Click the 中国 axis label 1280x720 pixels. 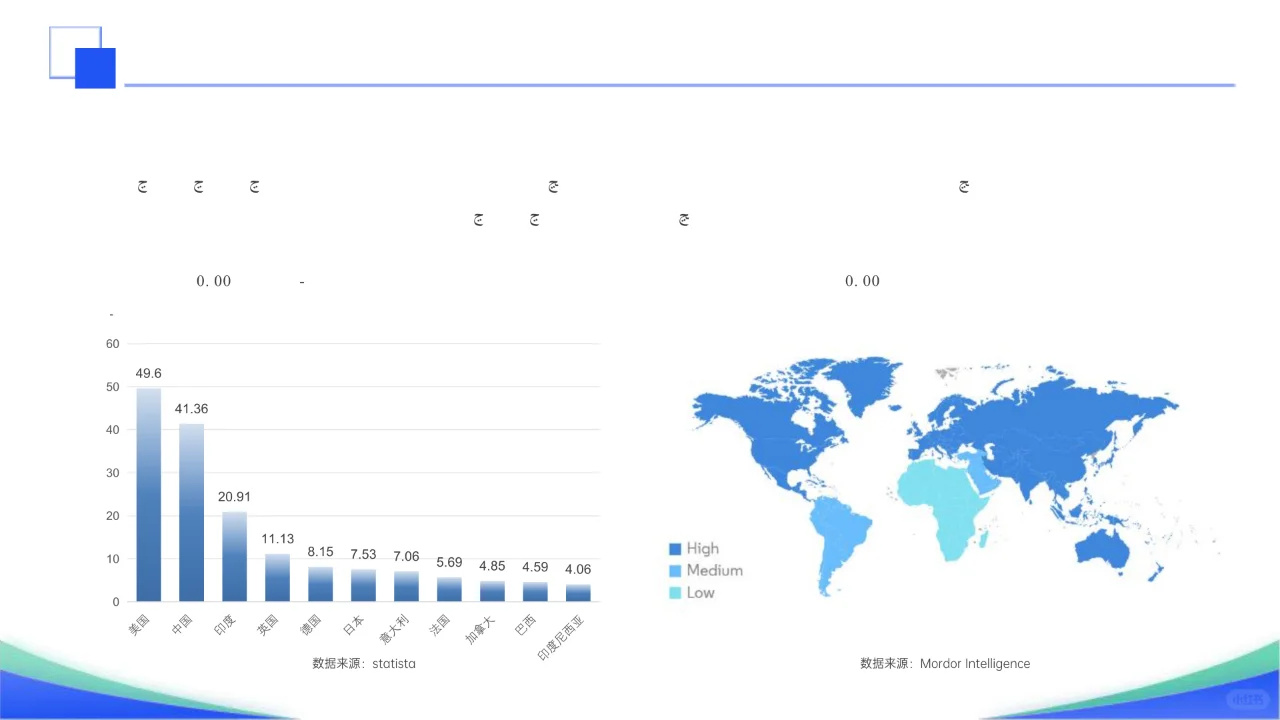click(183, 625)
